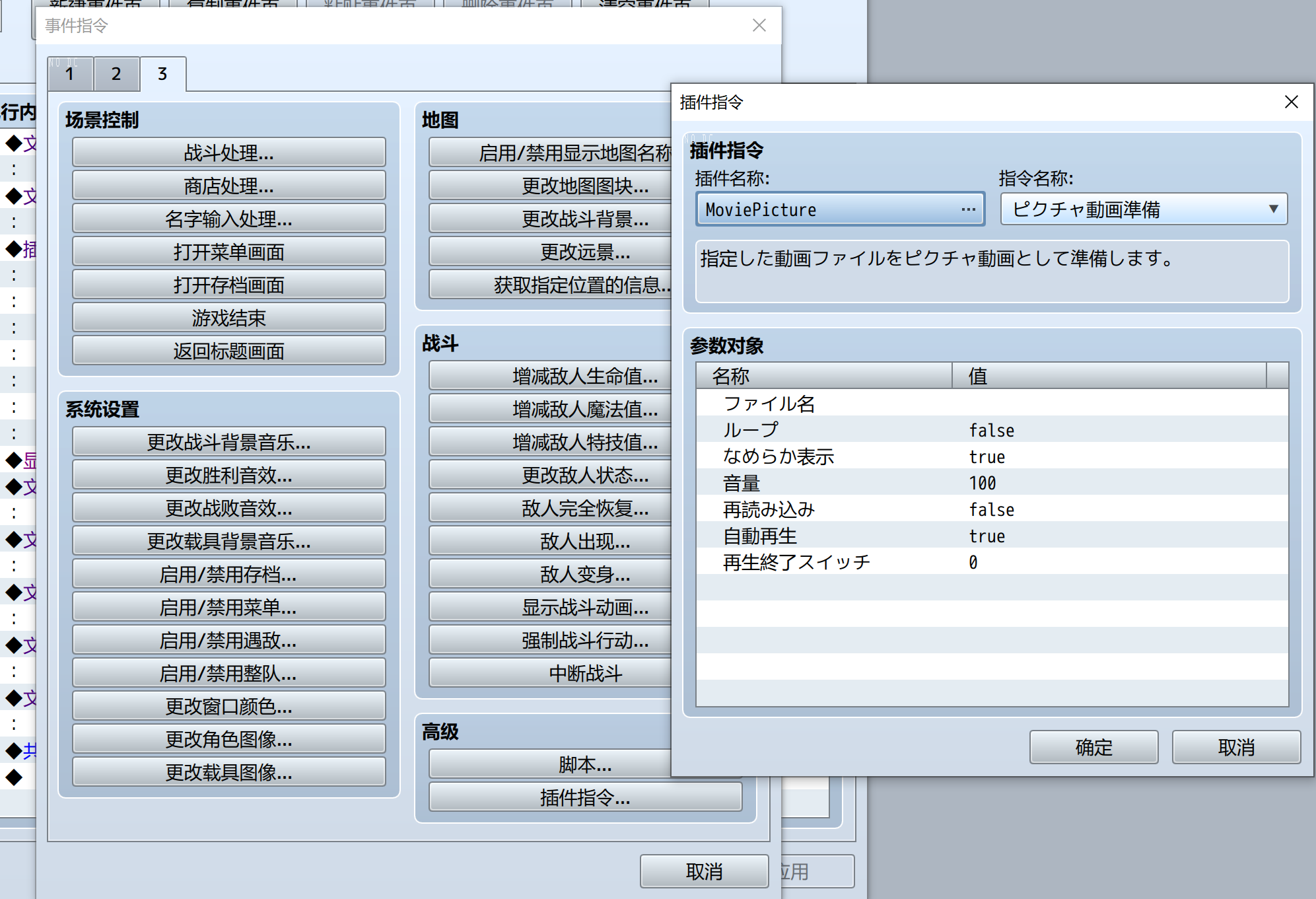Viewport: 1316px width, 899px height.
Task: Expand the 指令名称 command dropdown
Action: (1144, 209)
